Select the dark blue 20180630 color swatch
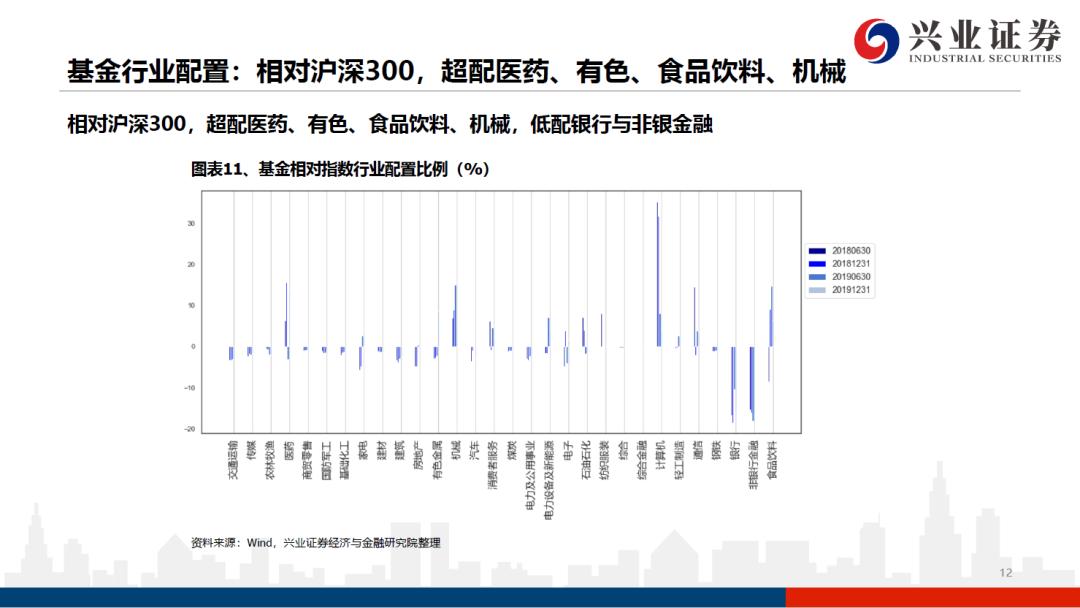Screen dimensions: 1080x608 pos(817,249)
